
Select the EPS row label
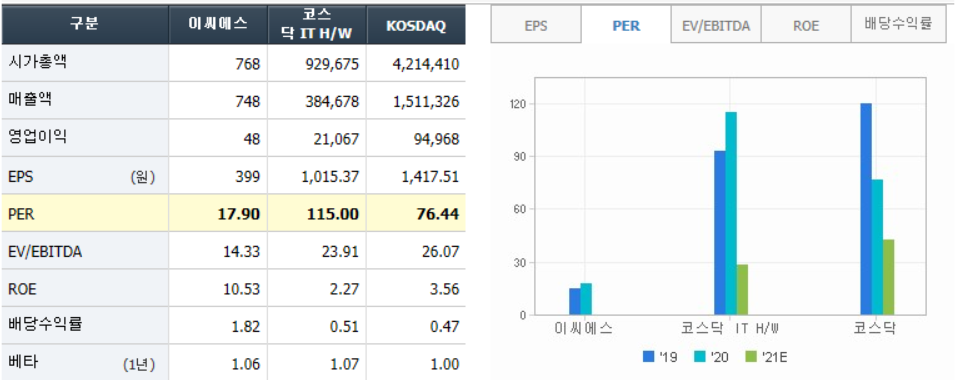(22, 177)
